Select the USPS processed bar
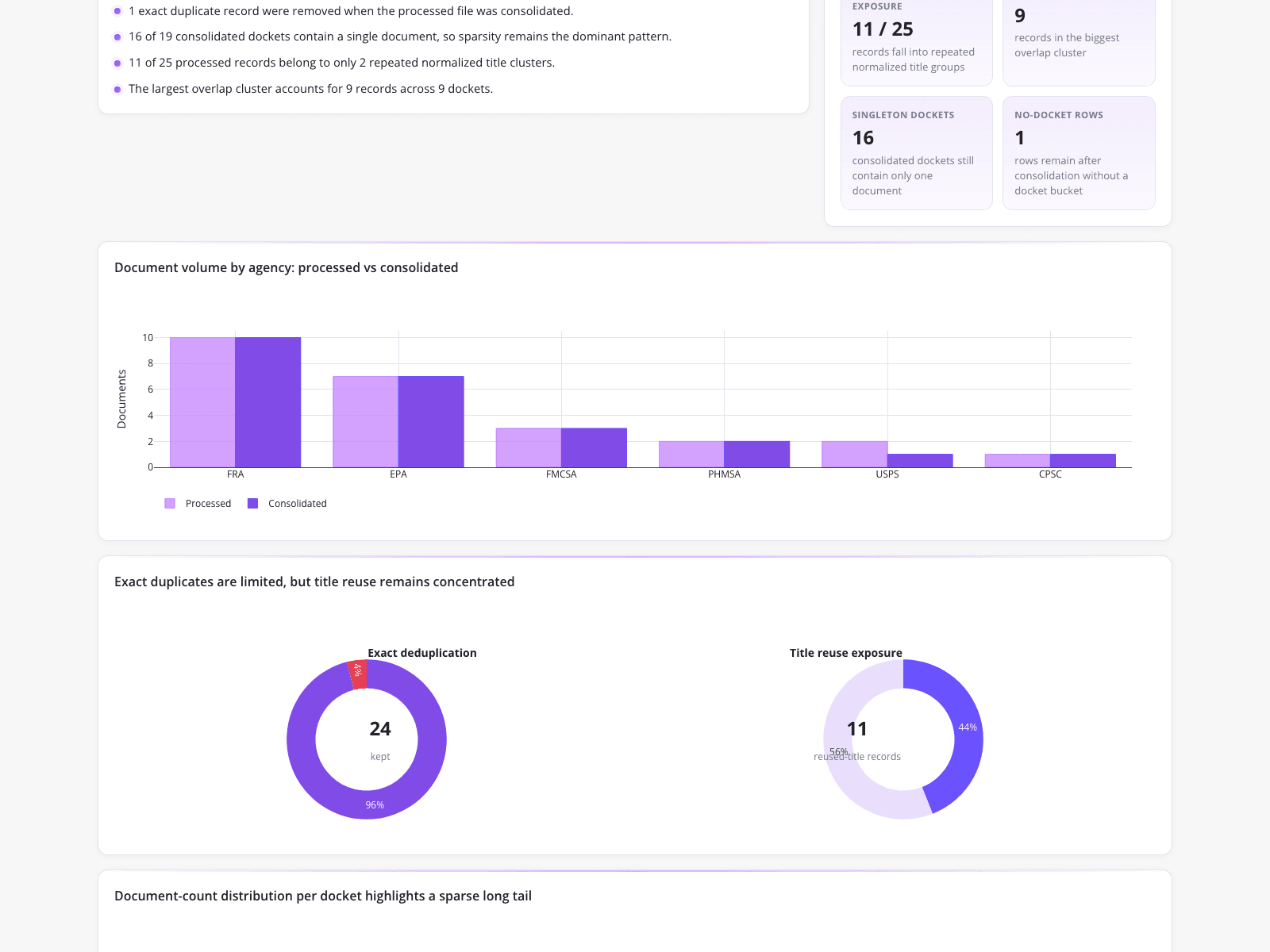The width and height of the screenshot is (1270, 952). pyautogui.click(x=855, y=455)
